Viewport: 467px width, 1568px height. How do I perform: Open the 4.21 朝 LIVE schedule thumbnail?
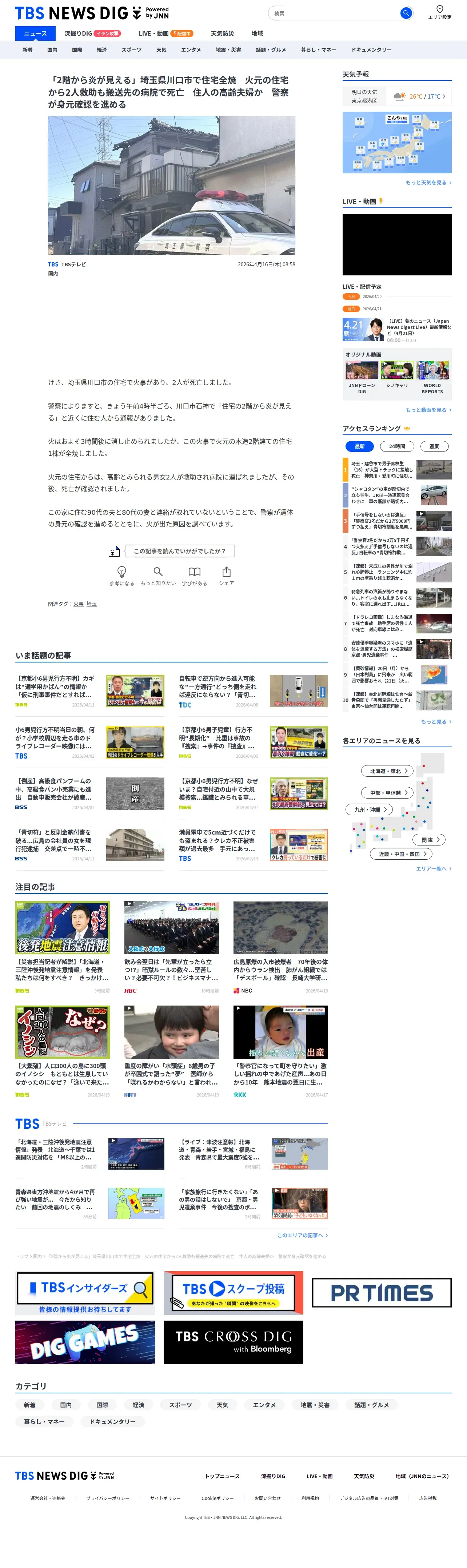[363, 331]
